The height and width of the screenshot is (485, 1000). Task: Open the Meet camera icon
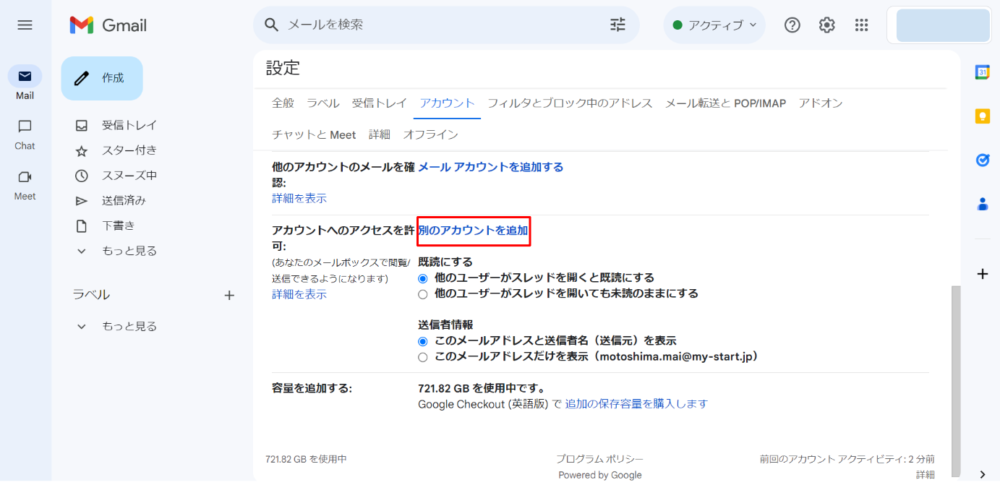coord(25,177)
